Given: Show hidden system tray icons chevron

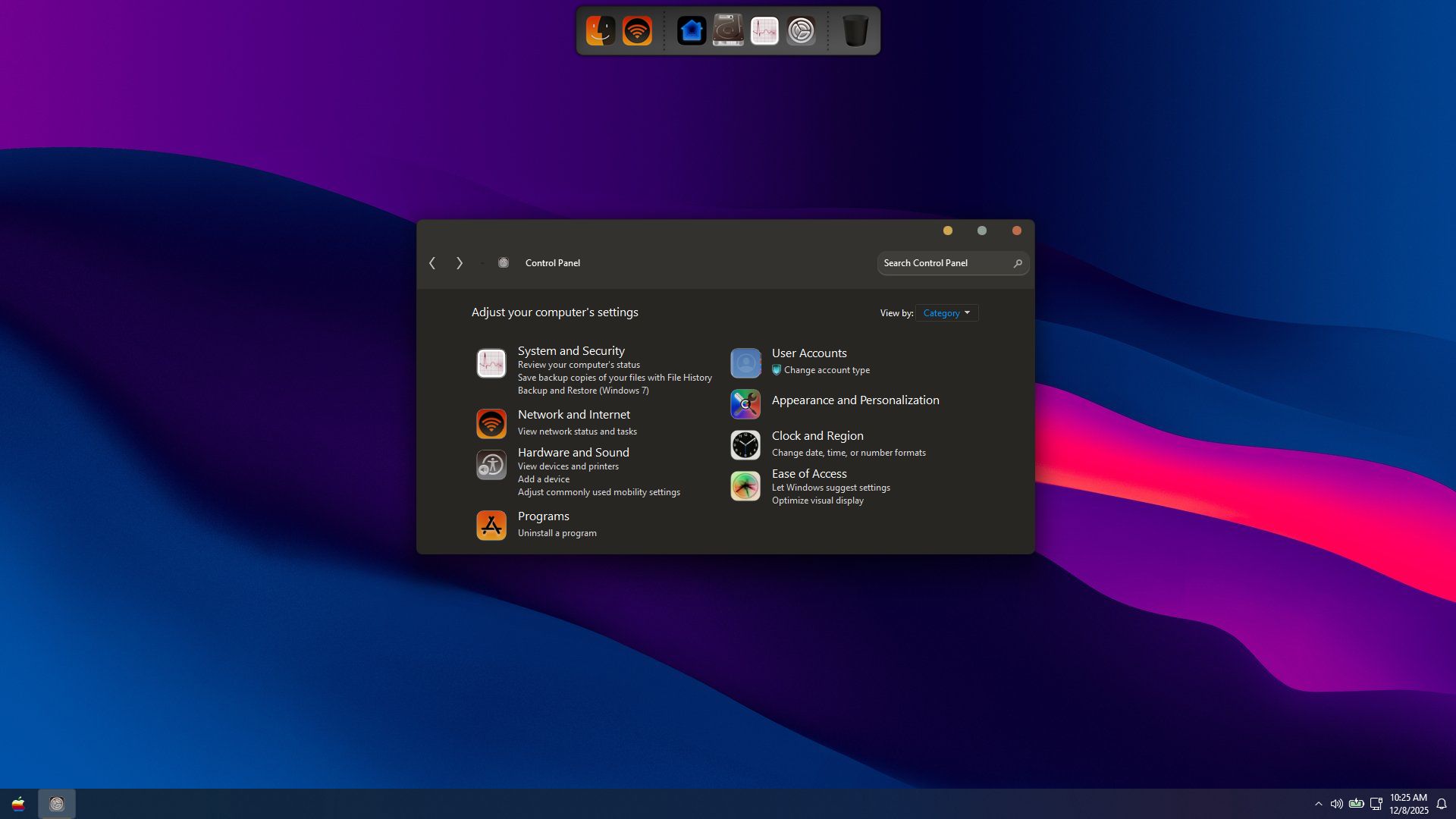Looking at the screenshot, I should pyautogui.click(x=1318, y=804).
